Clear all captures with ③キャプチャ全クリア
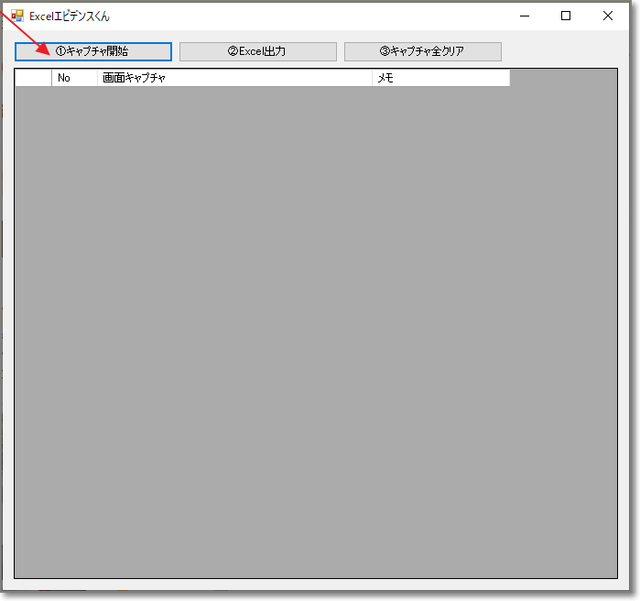The width and height of the screenshot is (640, 601). 422,51
